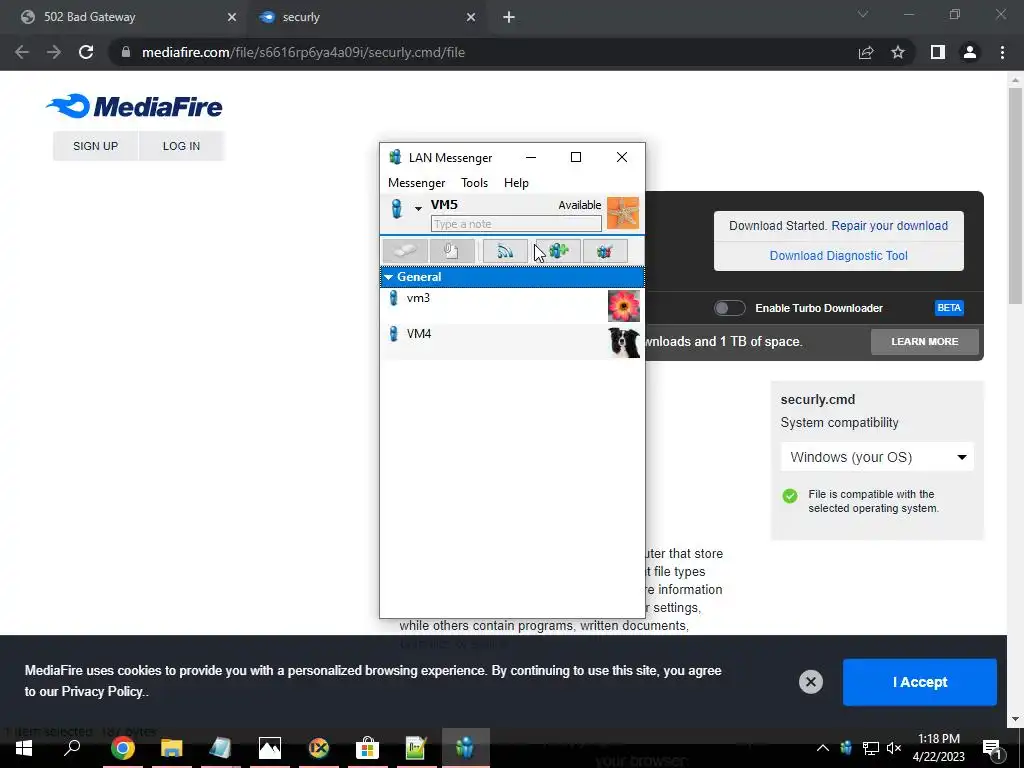
Task: Open the Chrome three-dot menu
Action: (1002, 52)
